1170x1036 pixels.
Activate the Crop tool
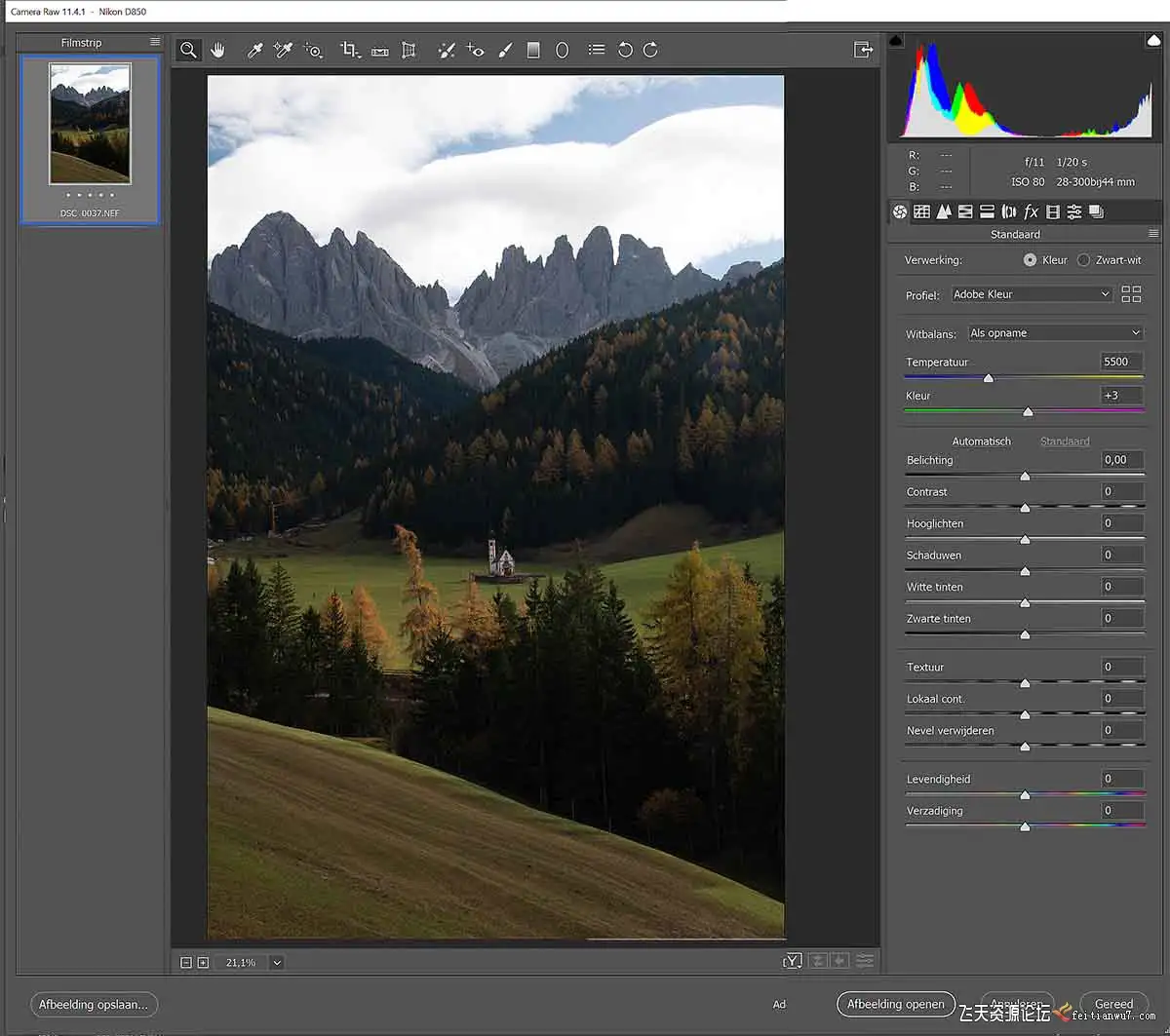pyautogui.click(x=349, y=50)
